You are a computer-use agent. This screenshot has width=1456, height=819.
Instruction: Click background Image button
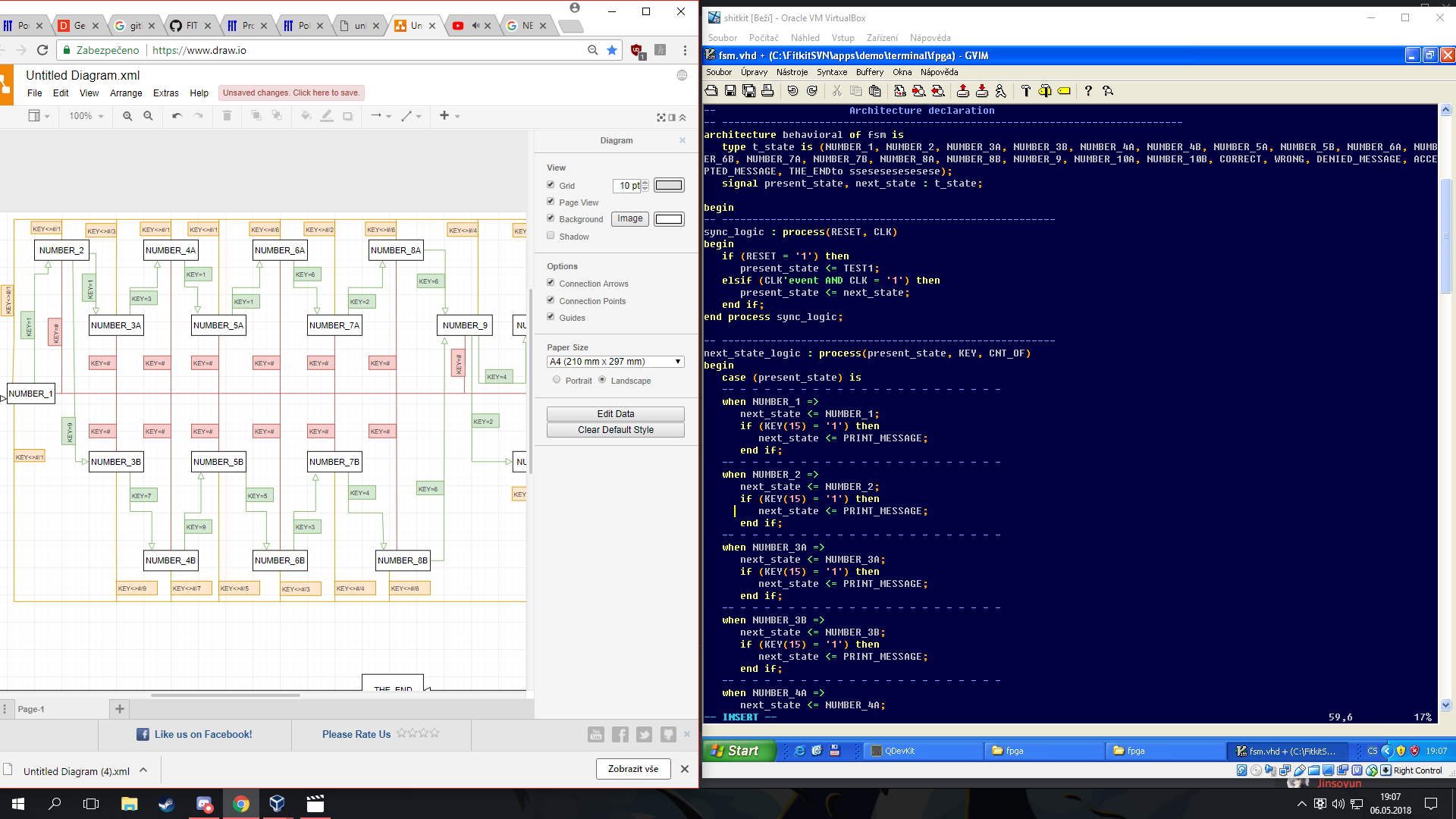coord(630,218)
